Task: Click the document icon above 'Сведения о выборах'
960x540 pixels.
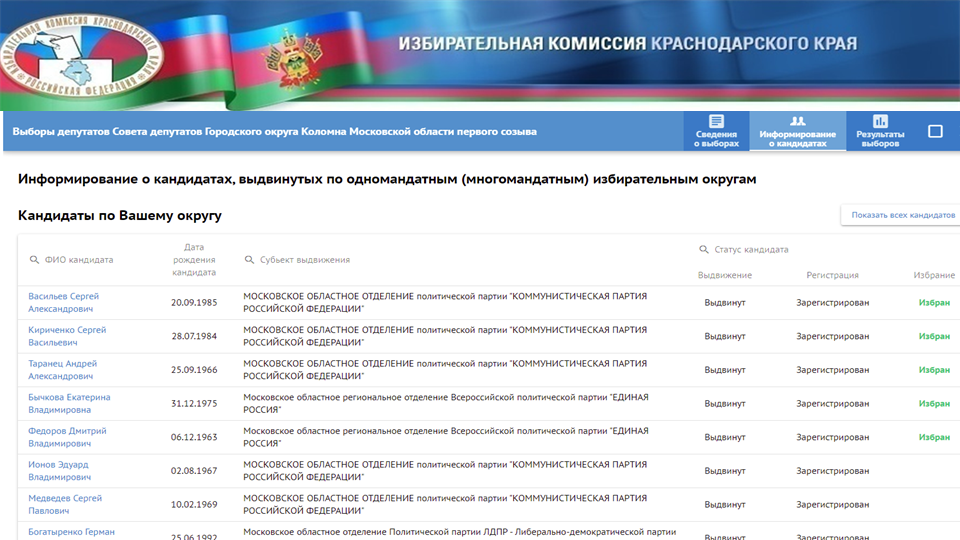Action: 716,121
